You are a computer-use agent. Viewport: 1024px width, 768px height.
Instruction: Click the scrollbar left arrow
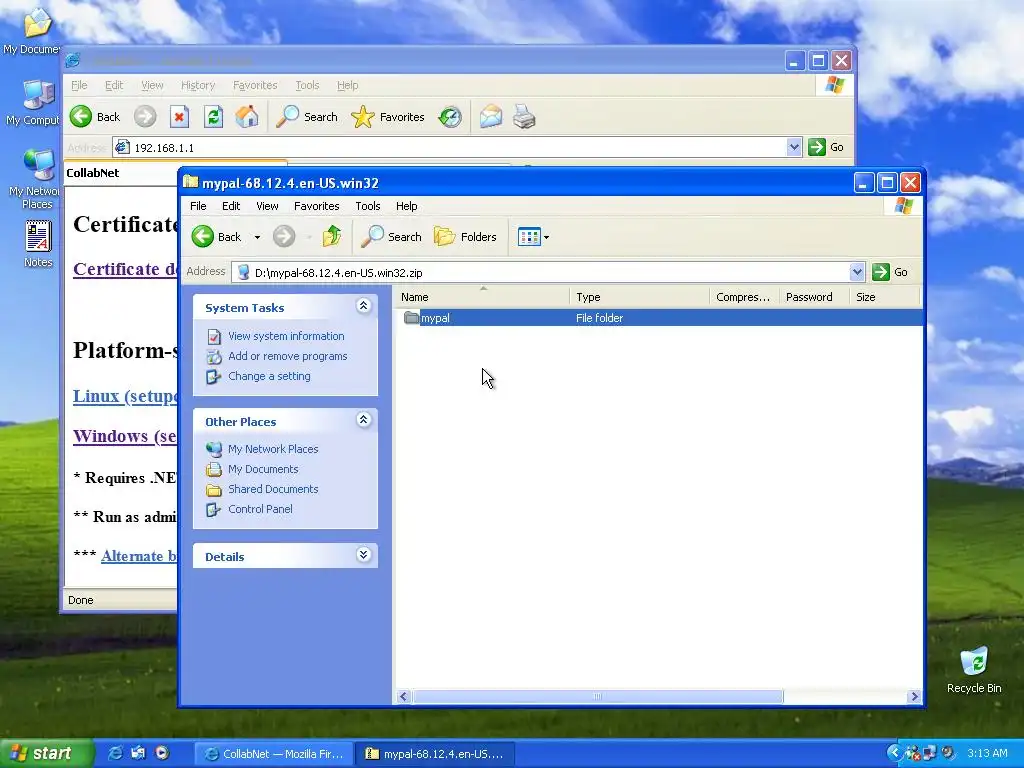tap(404, 697)
